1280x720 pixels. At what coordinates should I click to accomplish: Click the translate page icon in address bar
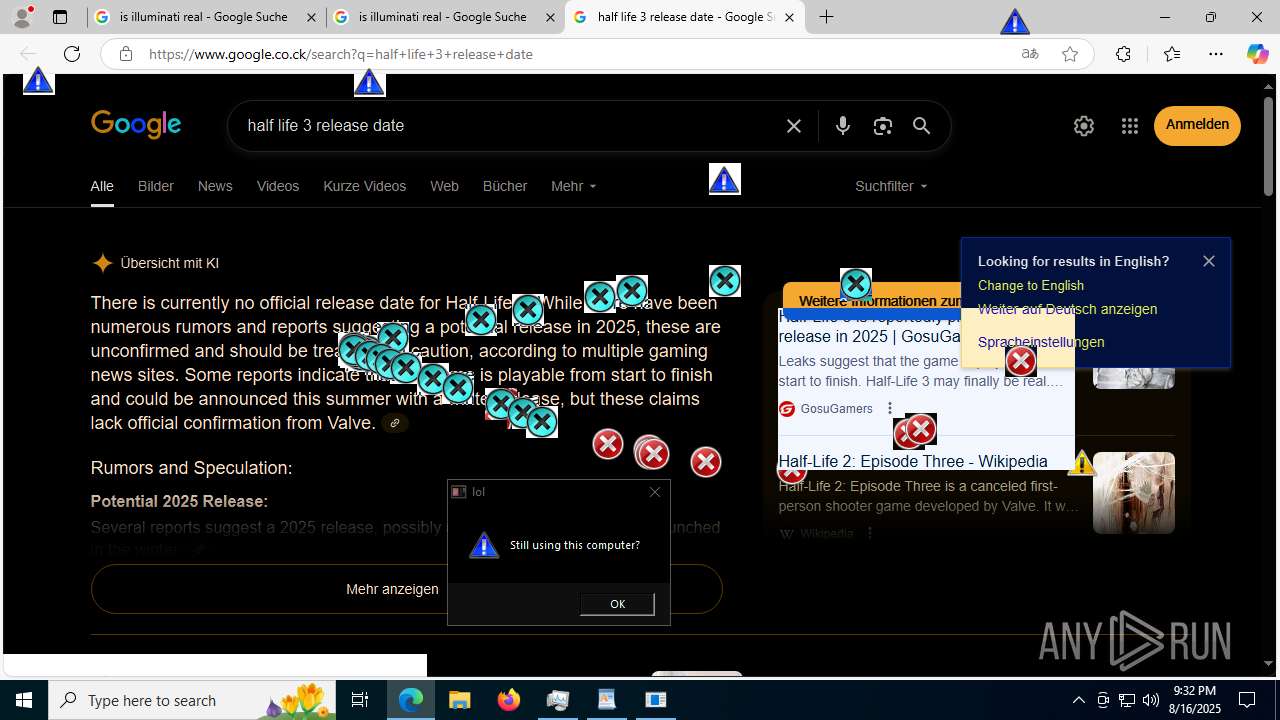tap(1030, 54)
